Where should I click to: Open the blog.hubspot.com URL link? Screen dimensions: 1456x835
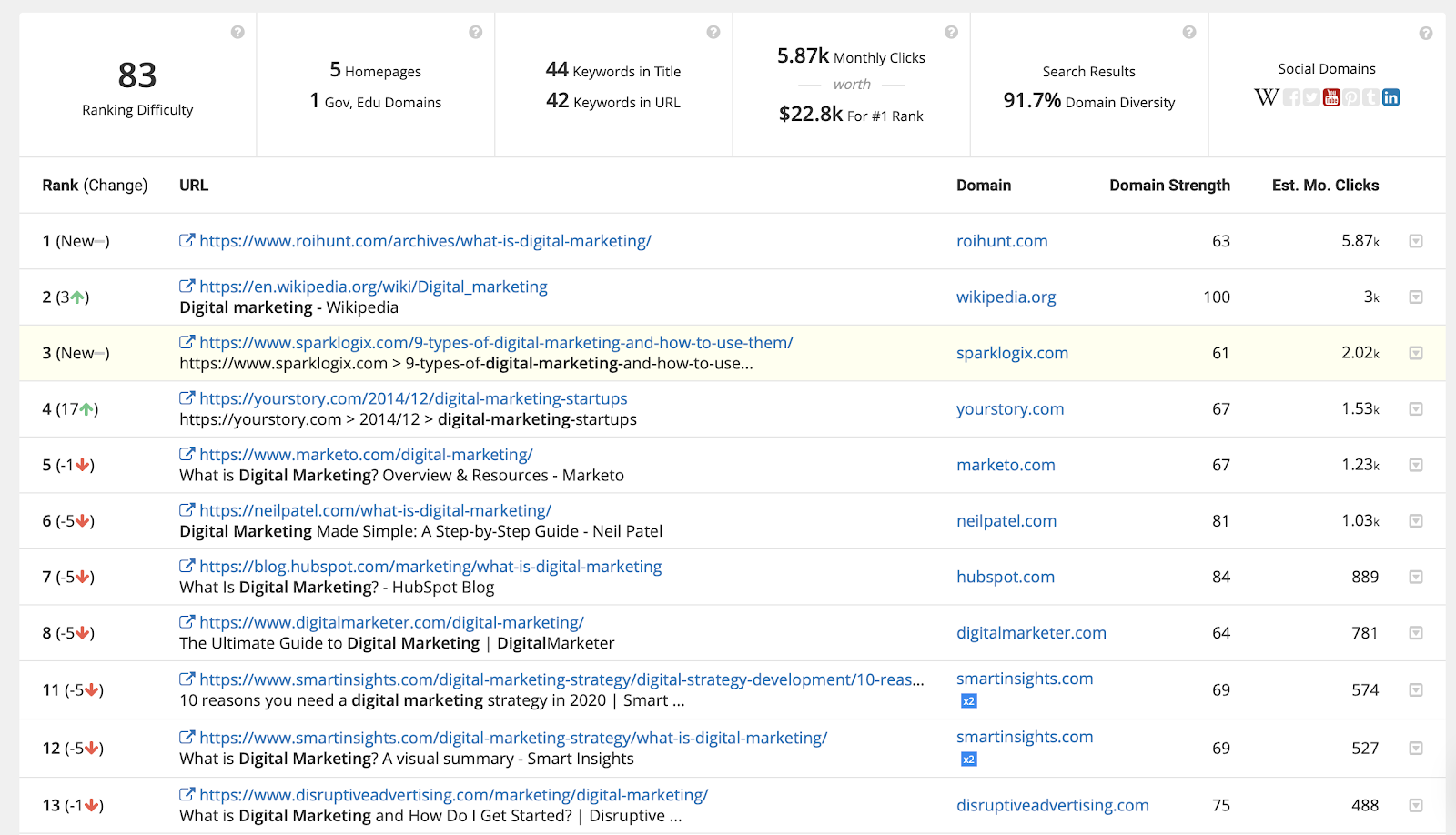(430, 567)
